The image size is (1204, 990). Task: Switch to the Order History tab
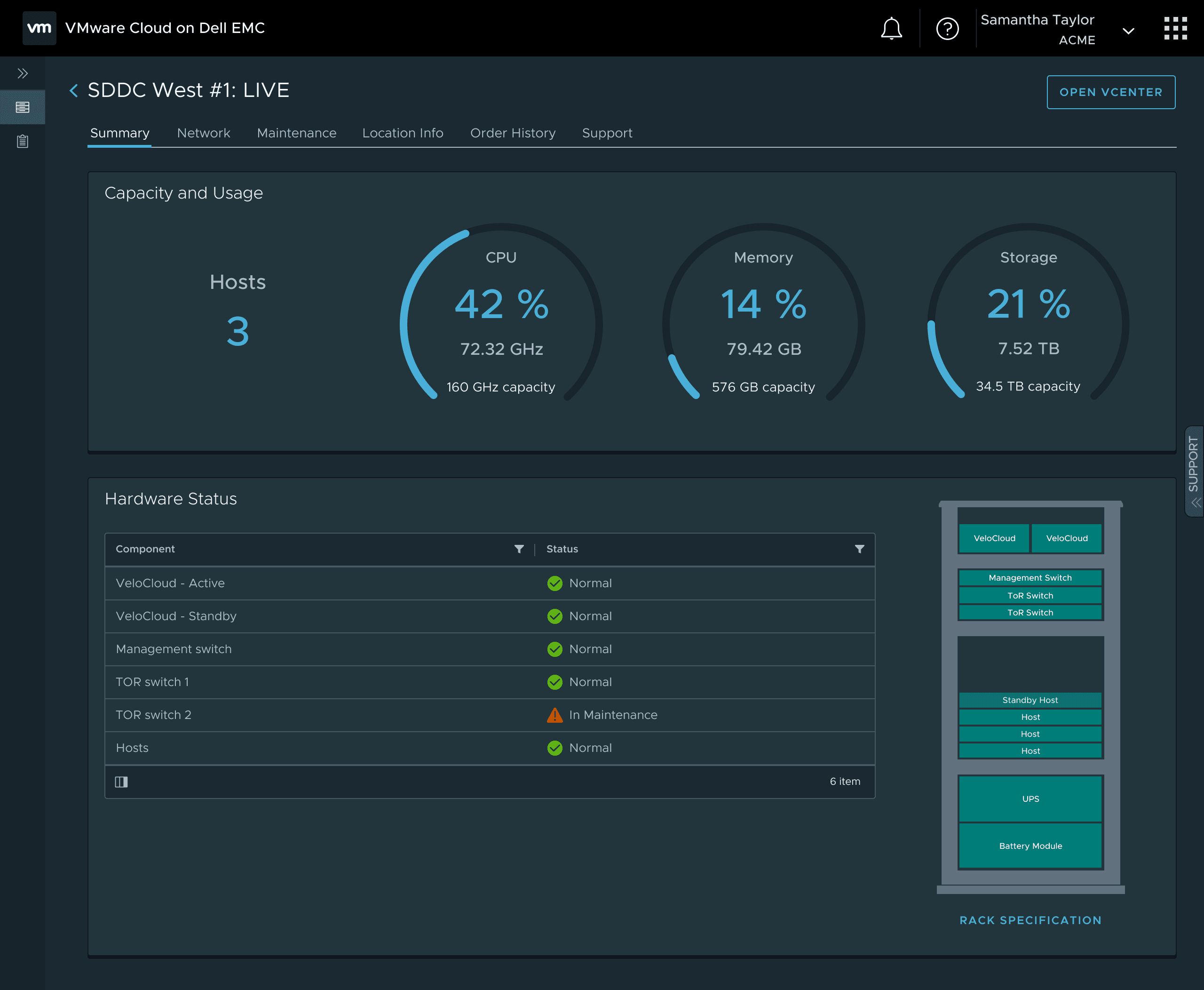513,133
